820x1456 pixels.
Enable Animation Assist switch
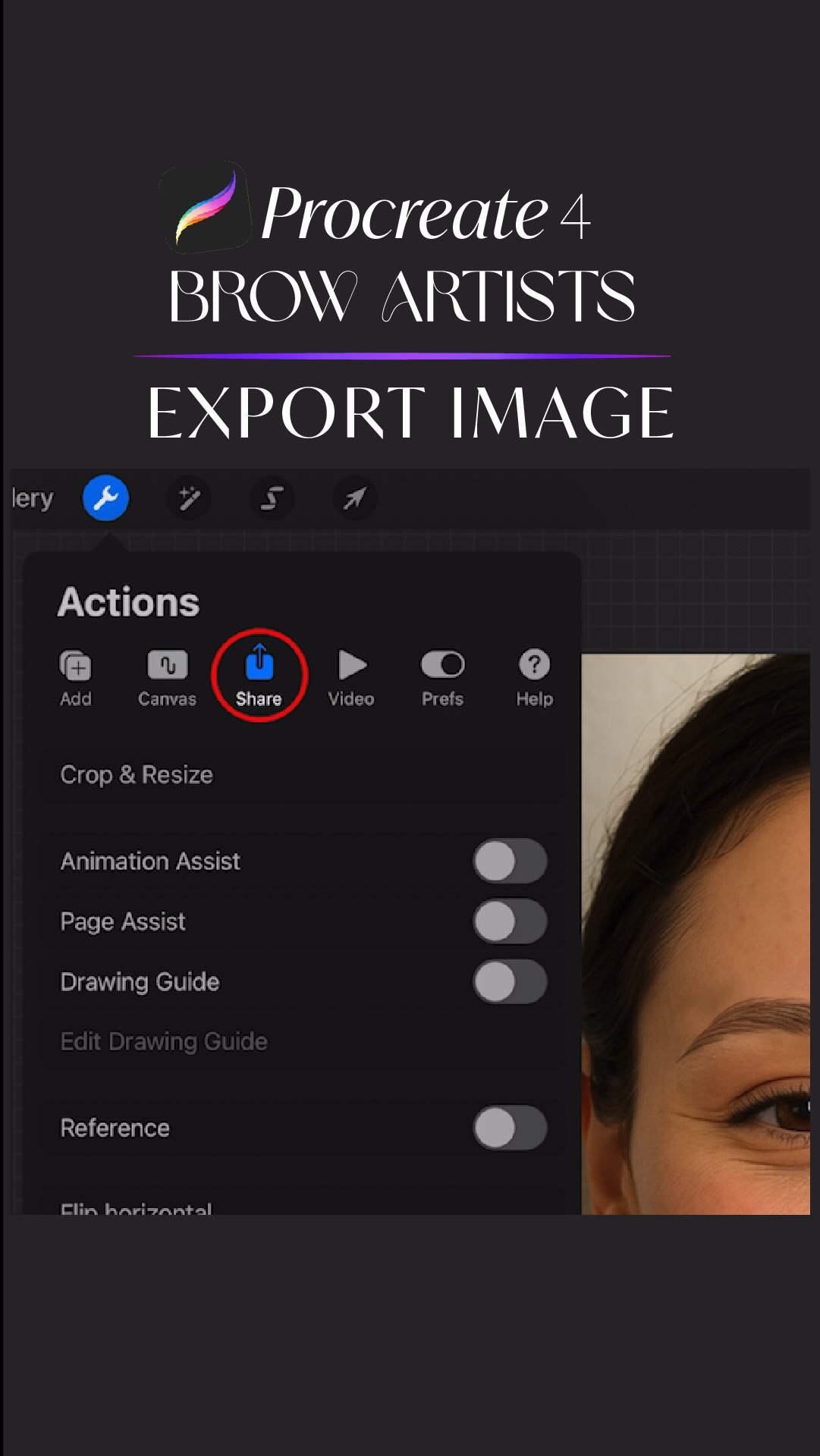[510, 861]
